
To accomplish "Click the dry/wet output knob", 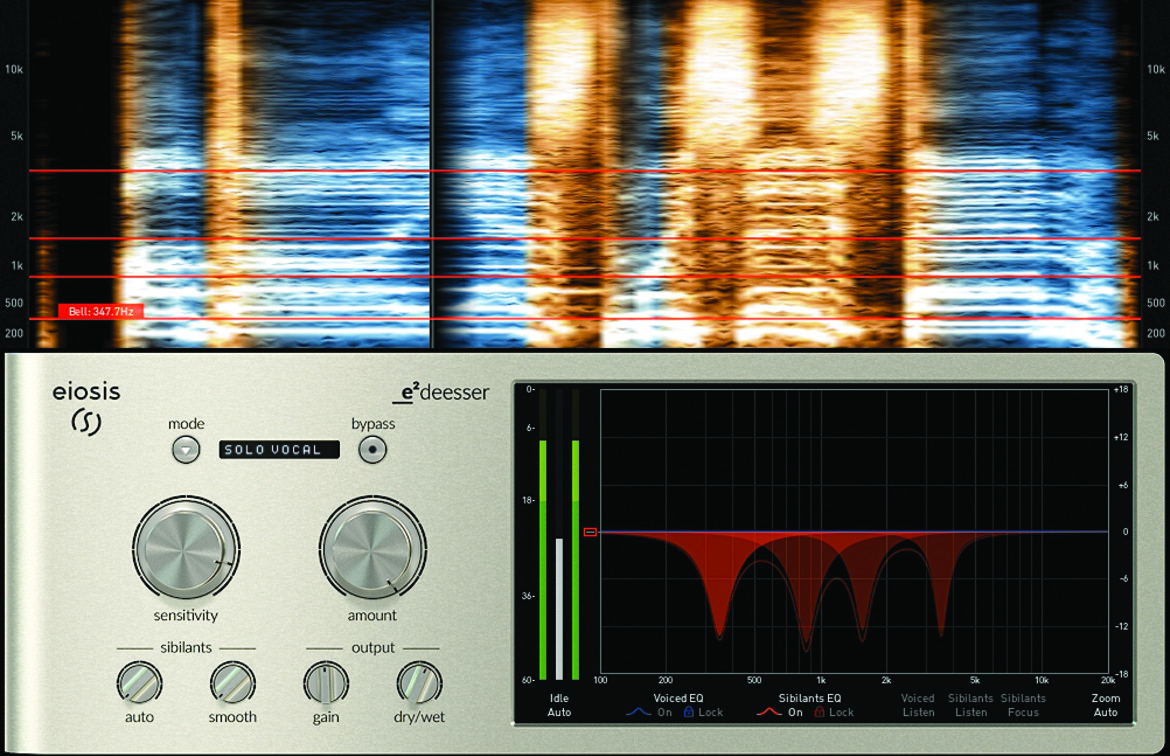I will (419, 682).
